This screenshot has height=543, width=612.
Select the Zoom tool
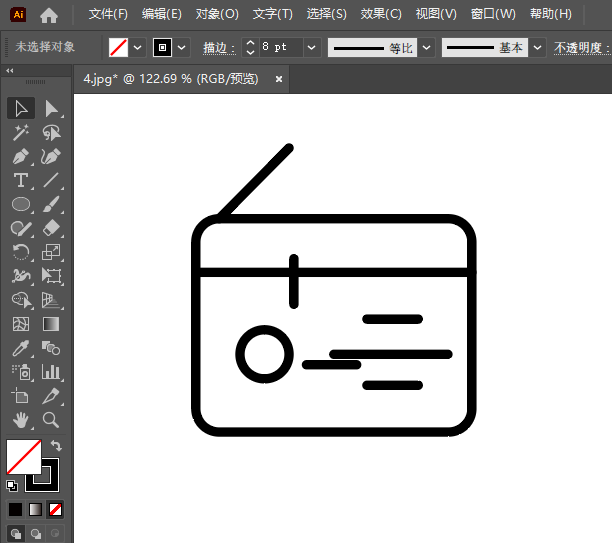click(52, 420)
